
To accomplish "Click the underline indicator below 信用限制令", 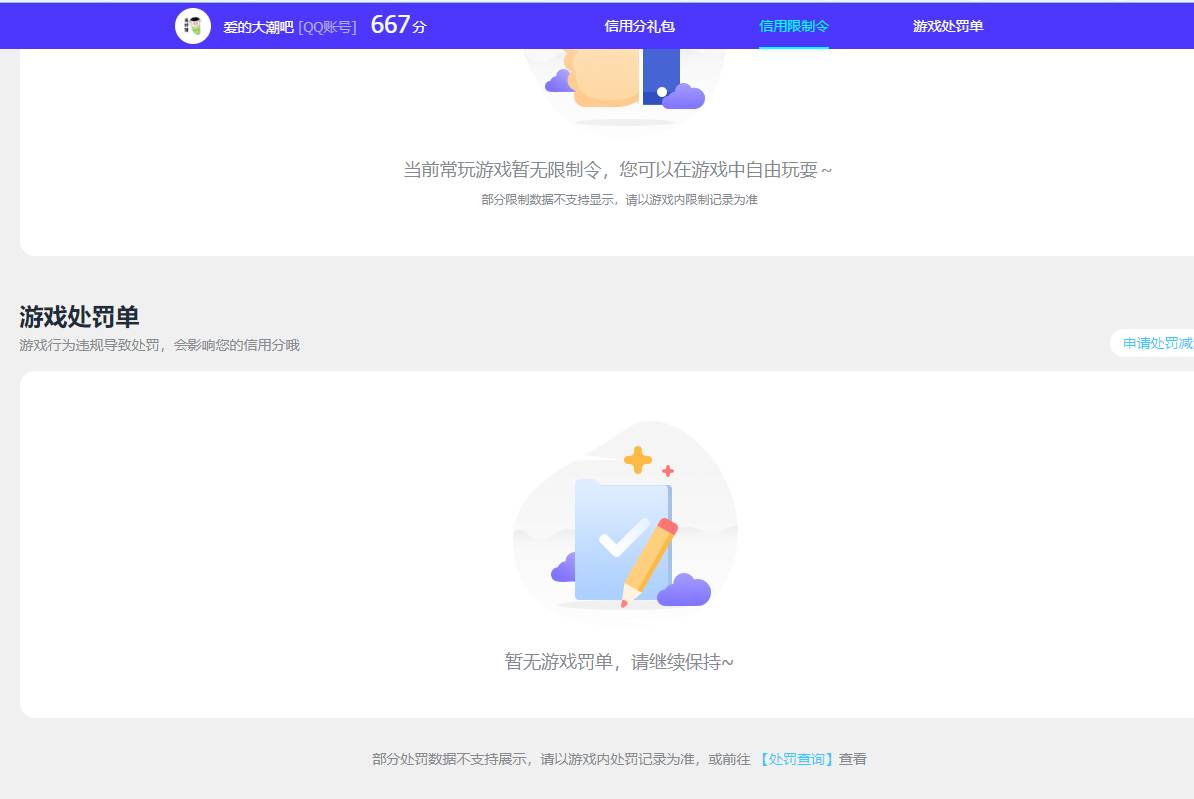I will coord(794,44).
